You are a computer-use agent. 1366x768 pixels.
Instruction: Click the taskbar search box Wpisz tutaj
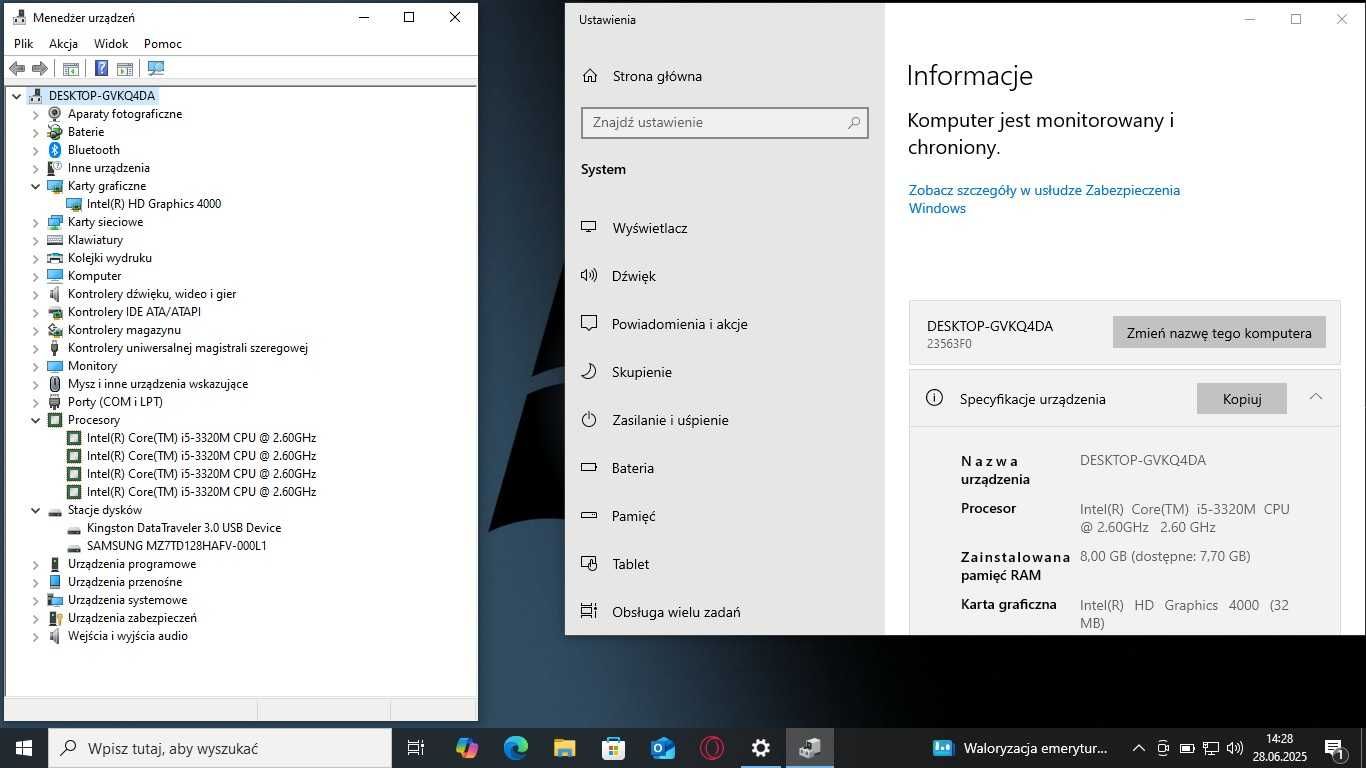220,748
